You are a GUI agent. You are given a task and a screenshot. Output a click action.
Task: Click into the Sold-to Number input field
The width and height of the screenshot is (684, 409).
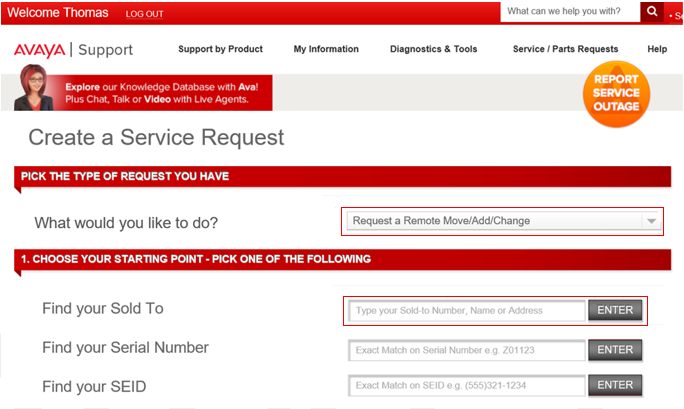tap(467, 310)
